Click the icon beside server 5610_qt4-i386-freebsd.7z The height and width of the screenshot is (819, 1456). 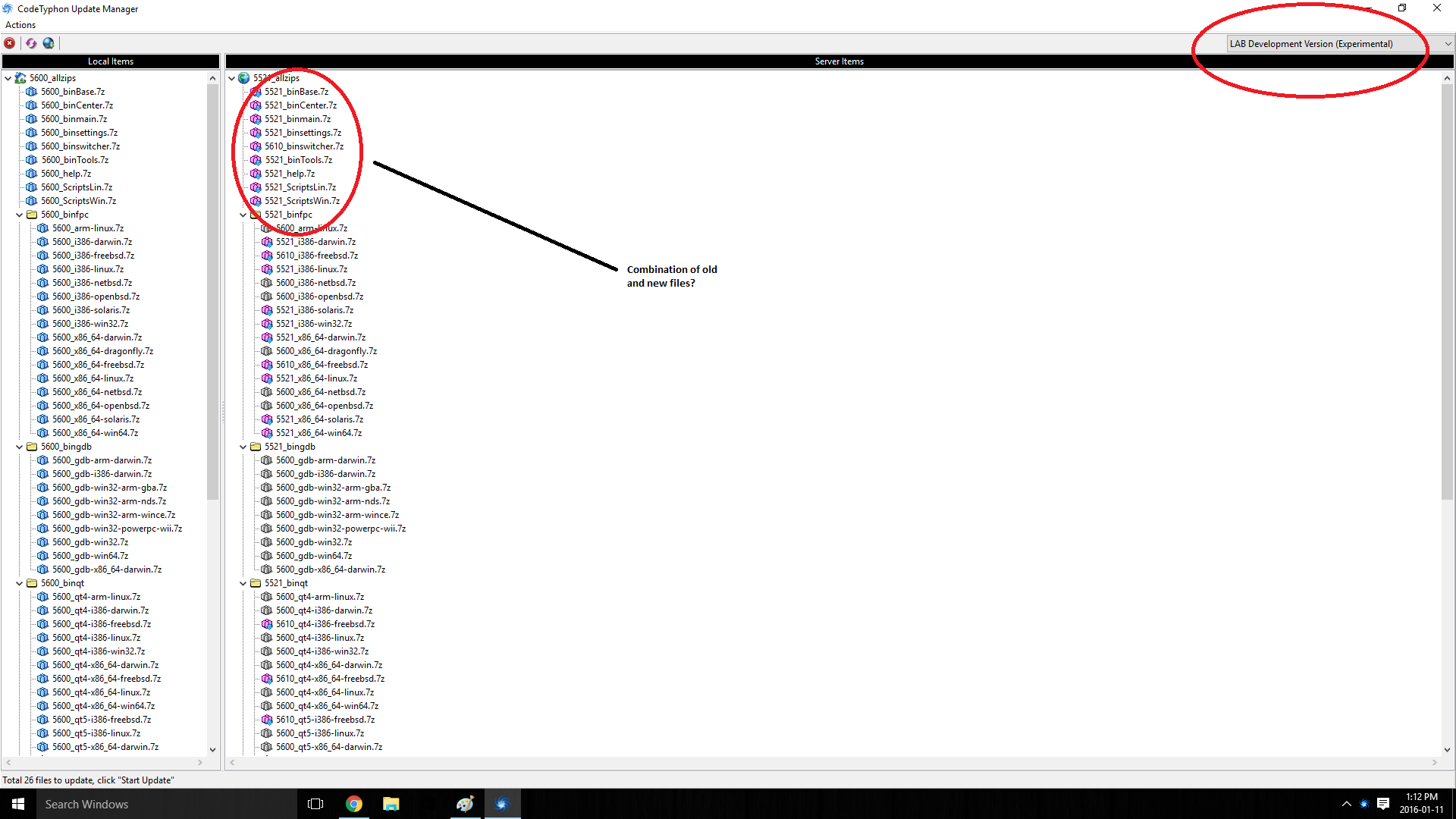tap(267, 624)
